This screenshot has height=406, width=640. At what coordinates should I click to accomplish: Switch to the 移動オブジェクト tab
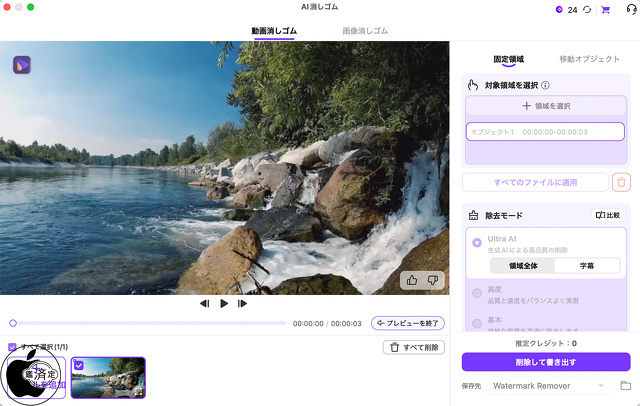[x=589, y=59]
